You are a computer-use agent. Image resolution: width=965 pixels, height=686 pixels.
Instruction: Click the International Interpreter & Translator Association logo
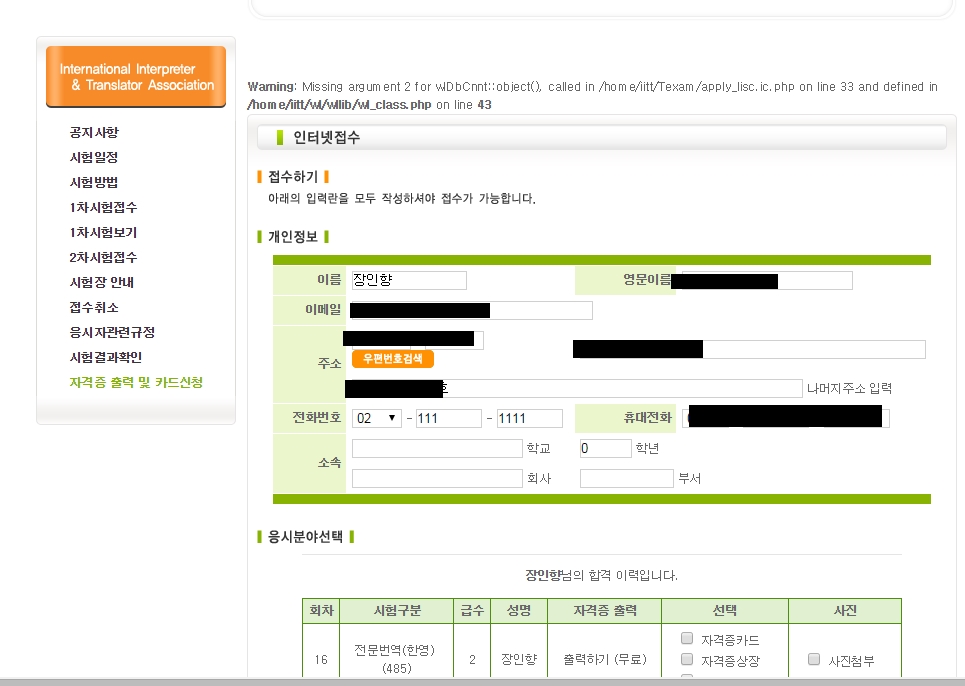(x=136, y=77)
